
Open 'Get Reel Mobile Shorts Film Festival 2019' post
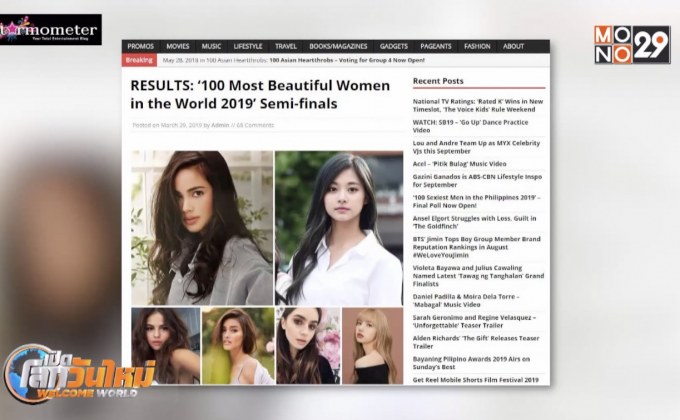476,380
